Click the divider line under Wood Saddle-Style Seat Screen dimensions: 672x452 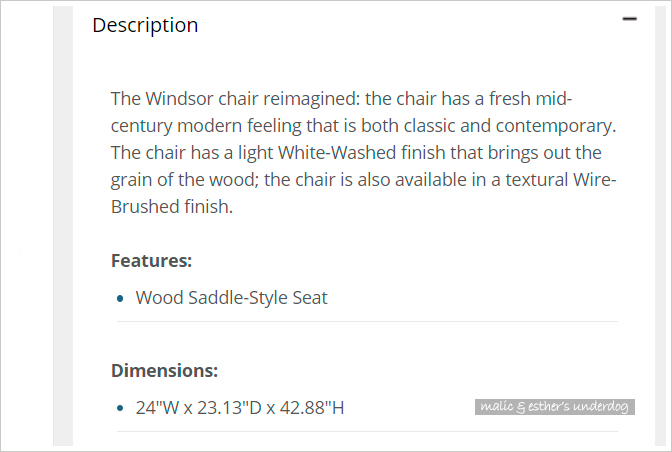[367, 321]
